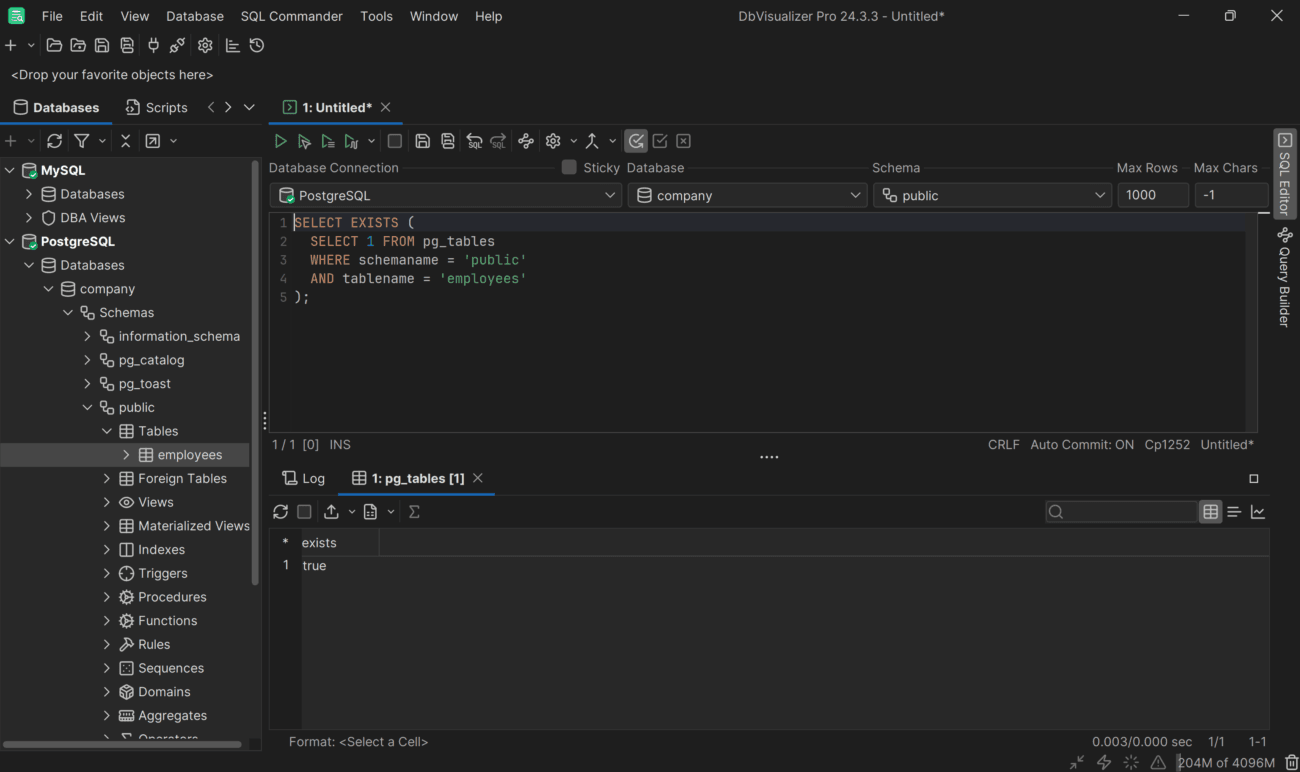
Task: Expand the information_schema node
Action: coord(87,335)
